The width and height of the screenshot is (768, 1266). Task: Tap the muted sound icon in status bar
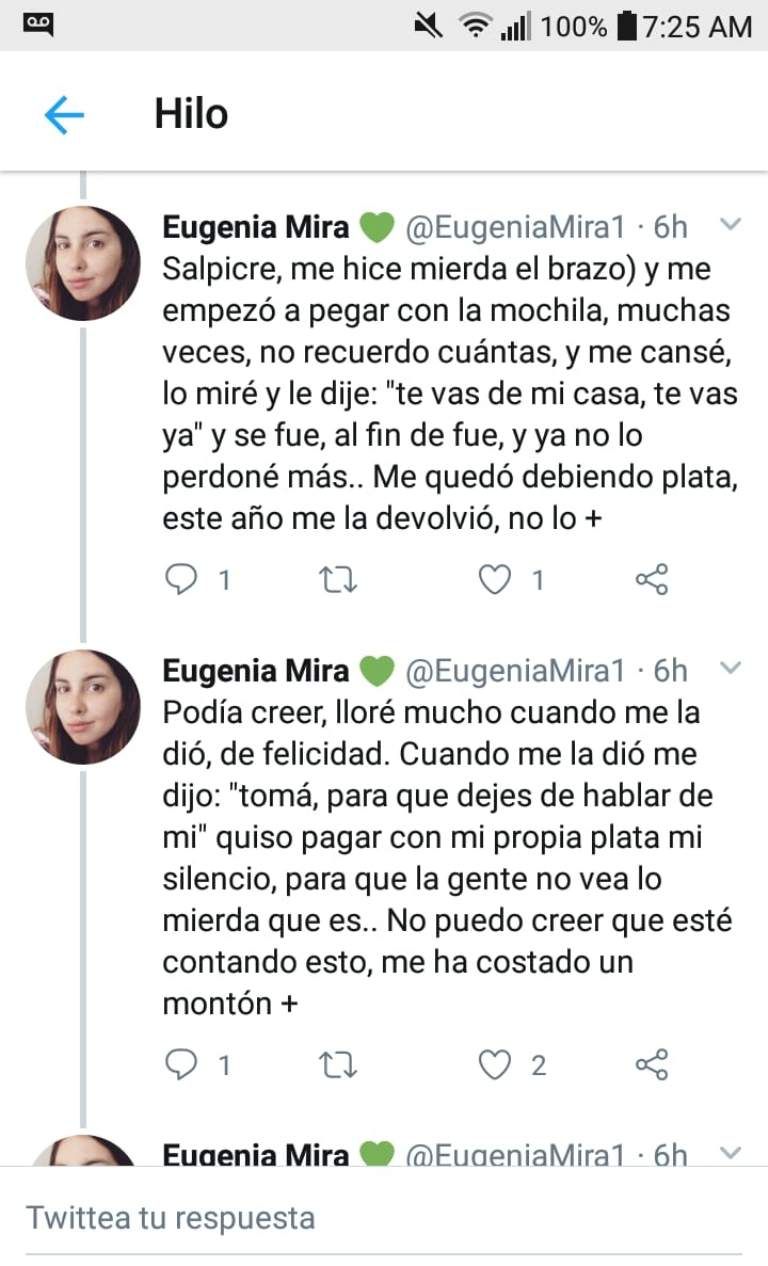pyautogui.click(x=429, y=26)
